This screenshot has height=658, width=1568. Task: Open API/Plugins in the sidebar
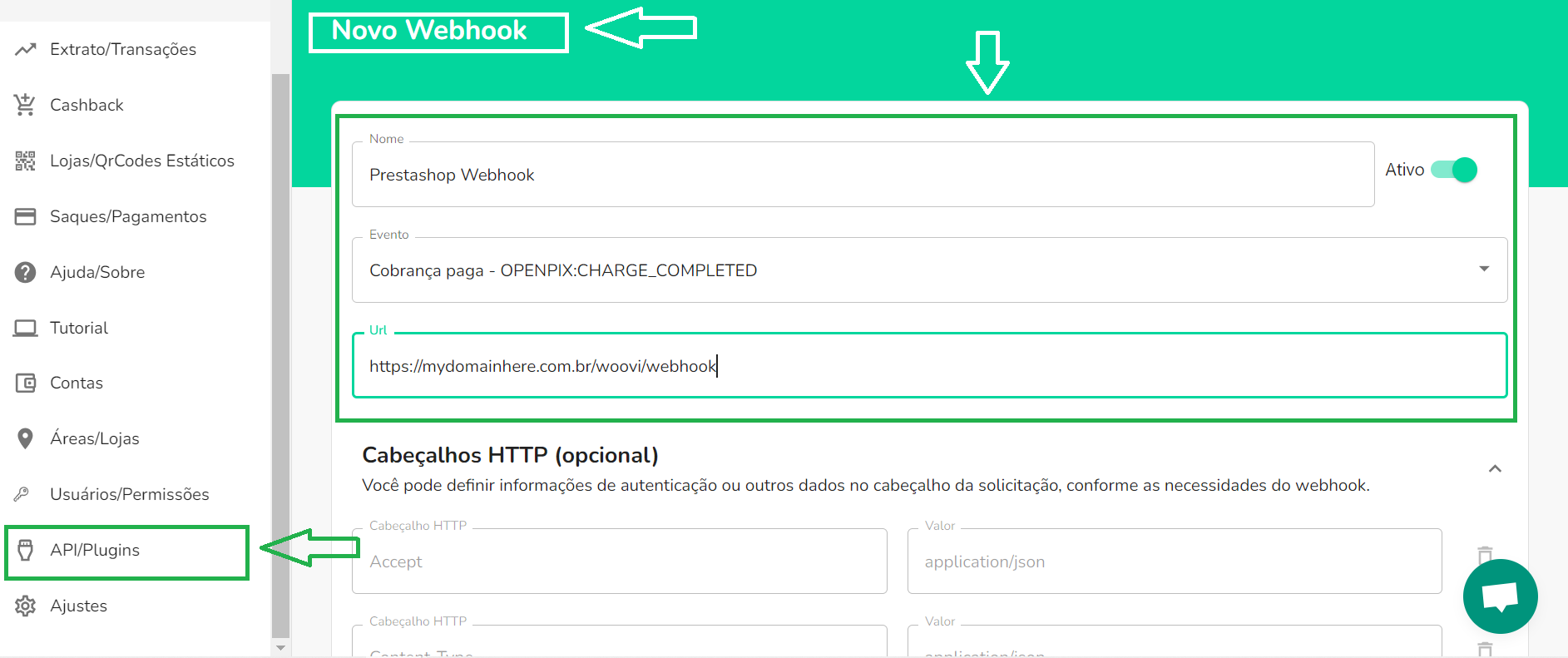click(x=95, y=550)
